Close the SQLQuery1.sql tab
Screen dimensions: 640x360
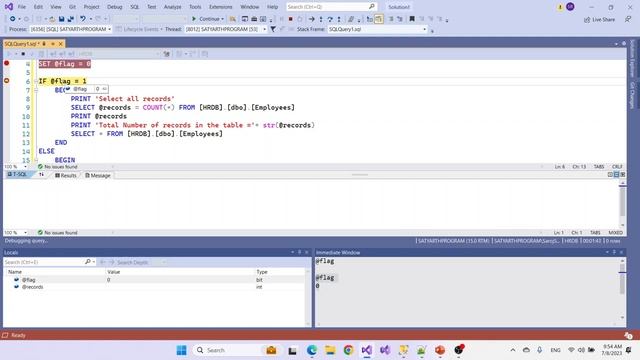coord(60,44)
